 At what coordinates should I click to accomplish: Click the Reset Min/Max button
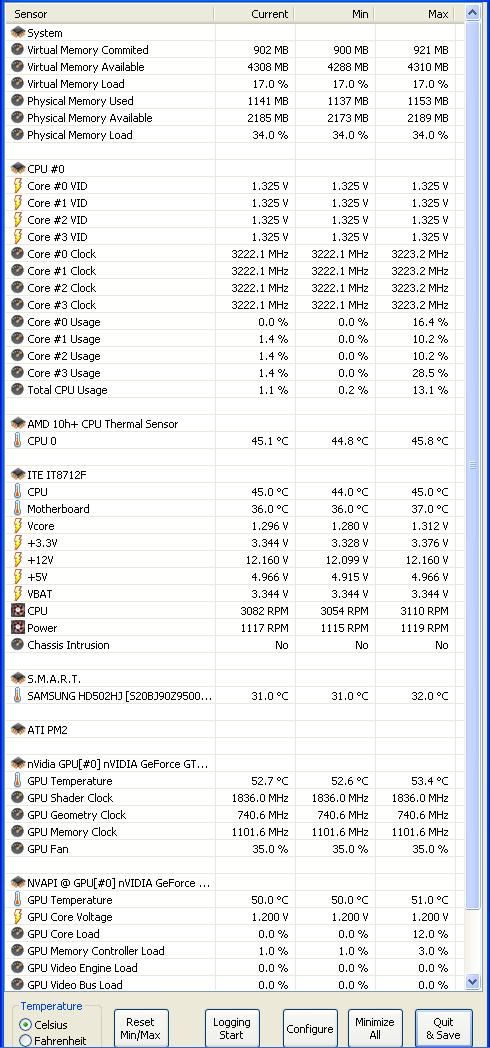(141, 1028)
